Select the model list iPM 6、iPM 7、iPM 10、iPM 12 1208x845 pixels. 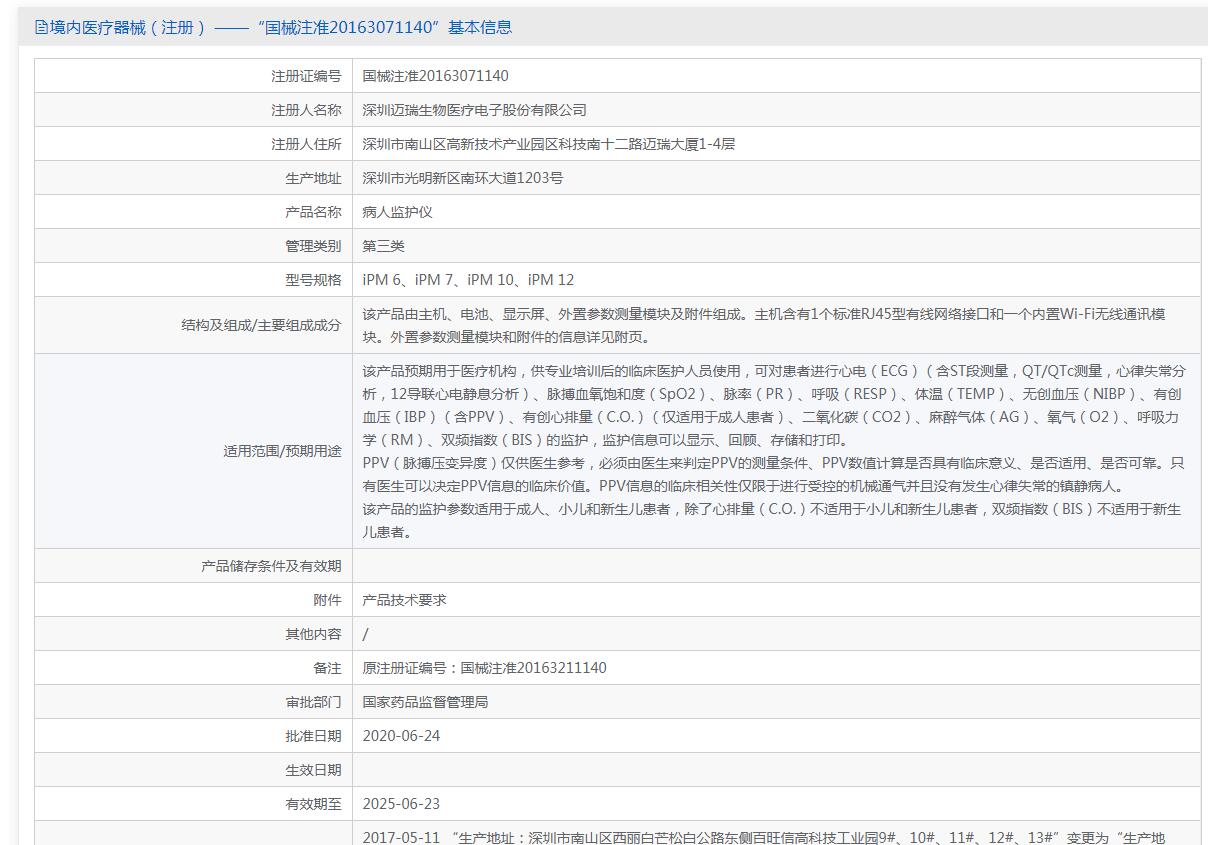(468, 280)
